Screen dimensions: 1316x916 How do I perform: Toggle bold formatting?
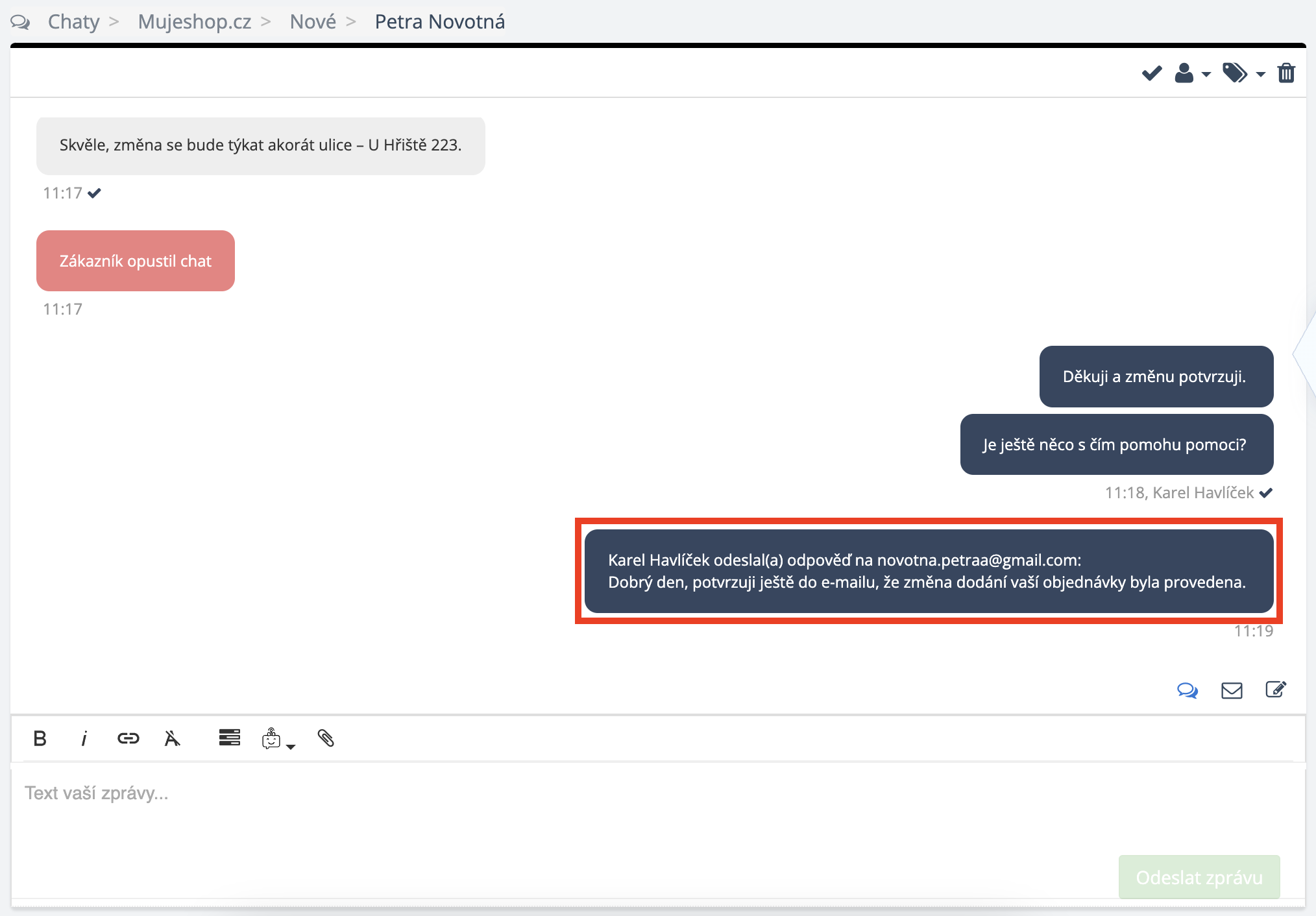coord(40,738)
